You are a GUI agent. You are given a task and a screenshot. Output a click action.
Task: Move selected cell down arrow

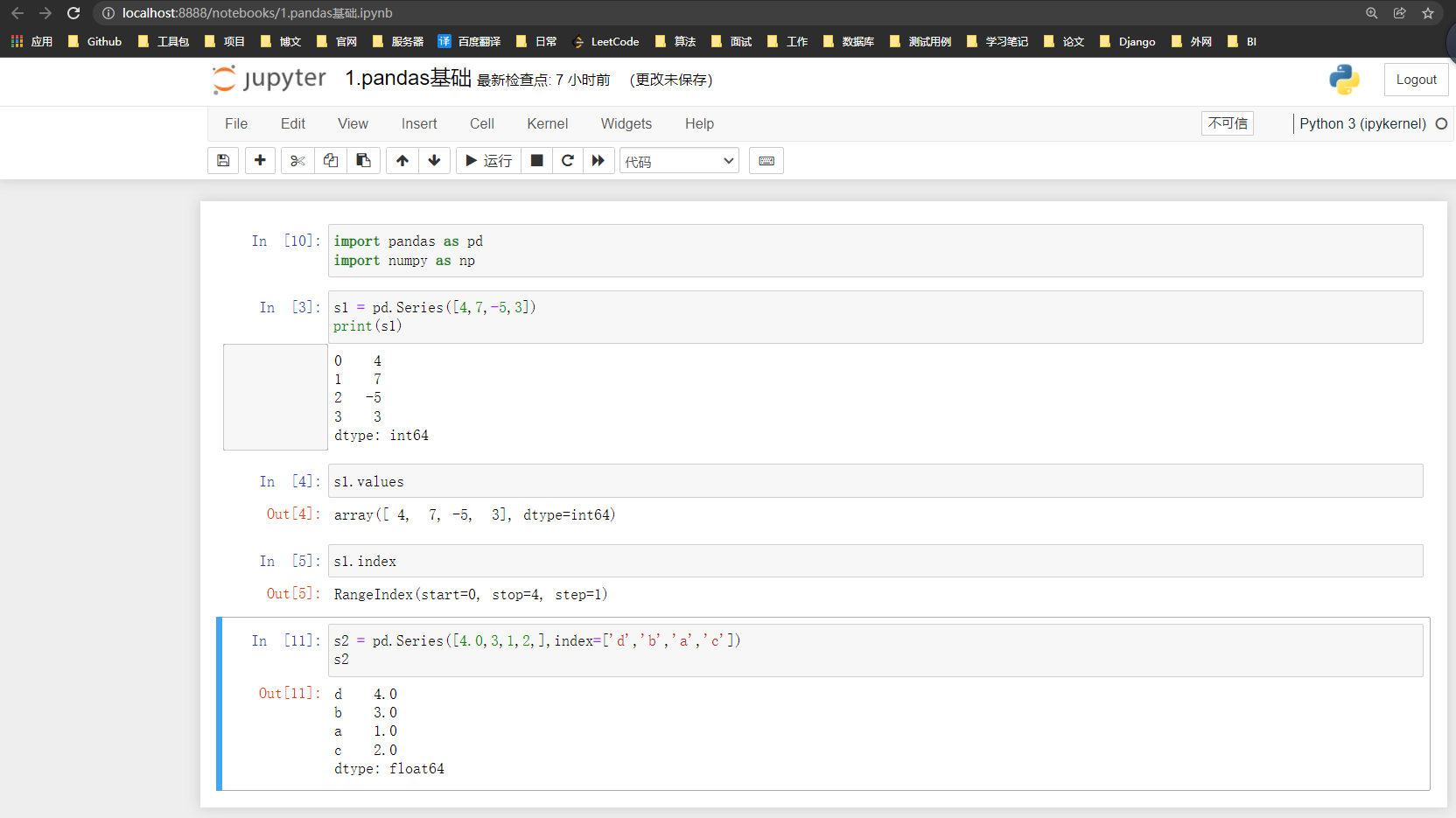434,161
